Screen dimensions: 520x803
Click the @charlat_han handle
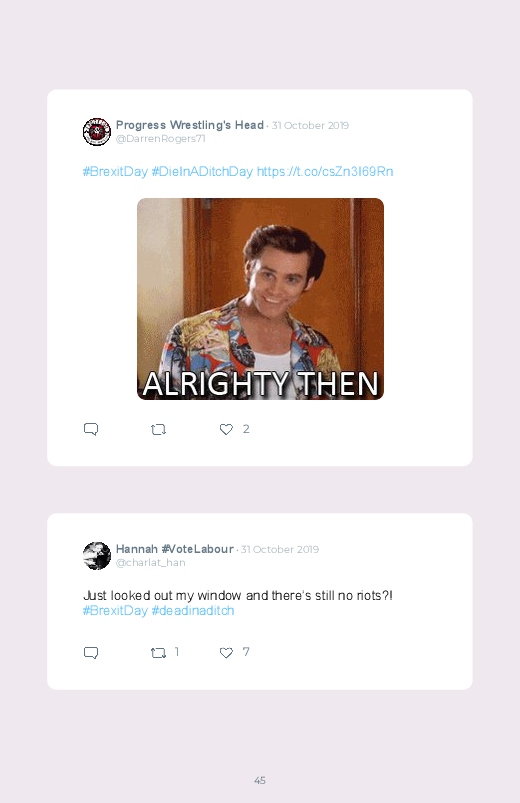click(151, 563)
